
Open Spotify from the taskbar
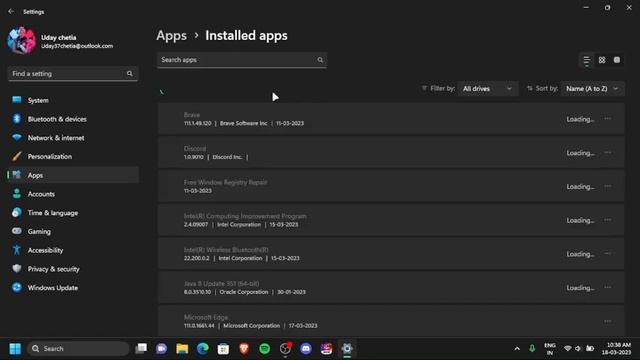[x=264, y=349]
